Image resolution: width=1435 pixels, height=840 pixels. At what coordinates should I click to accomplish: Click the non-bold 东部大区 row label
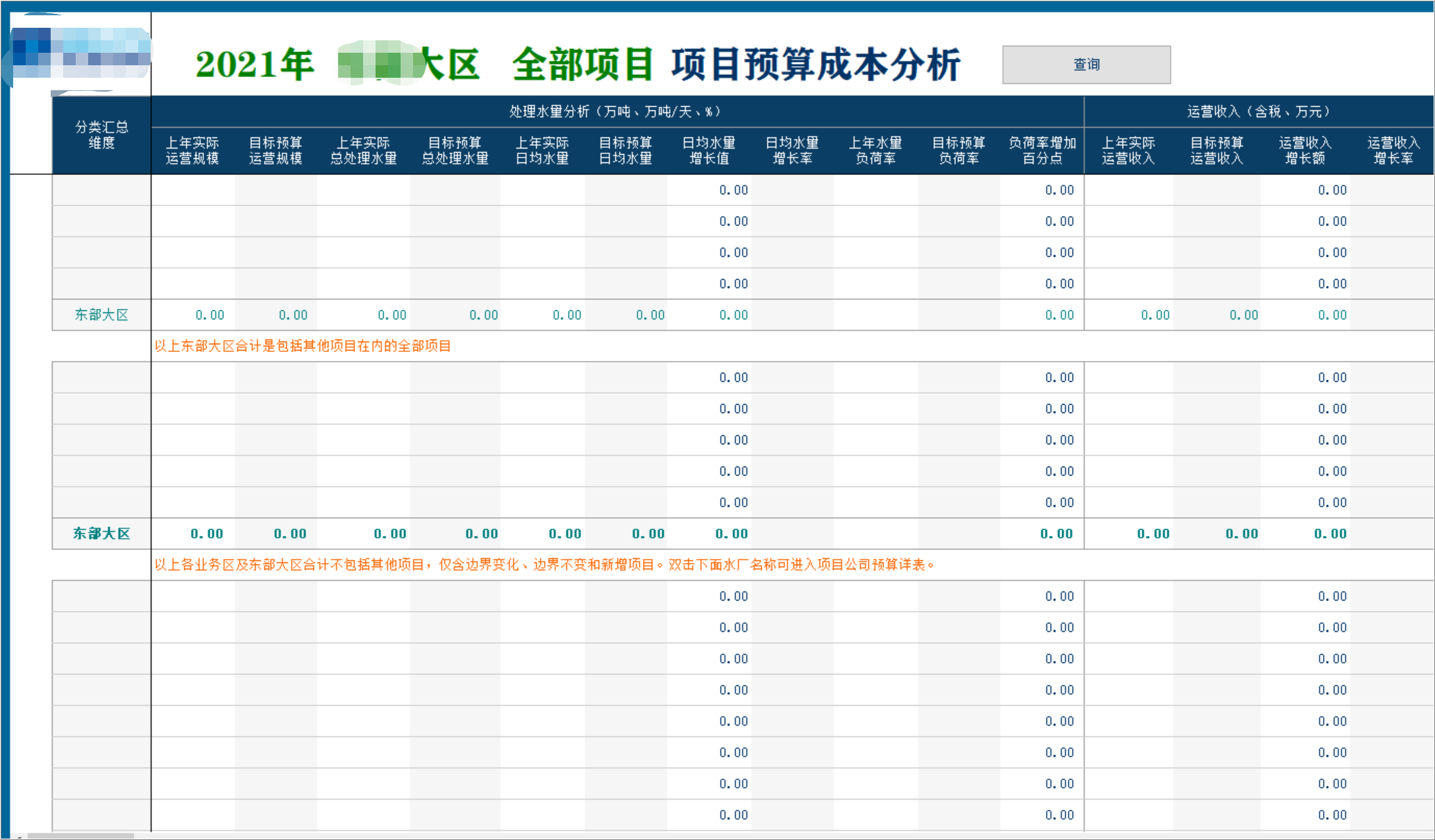(102, 315)
